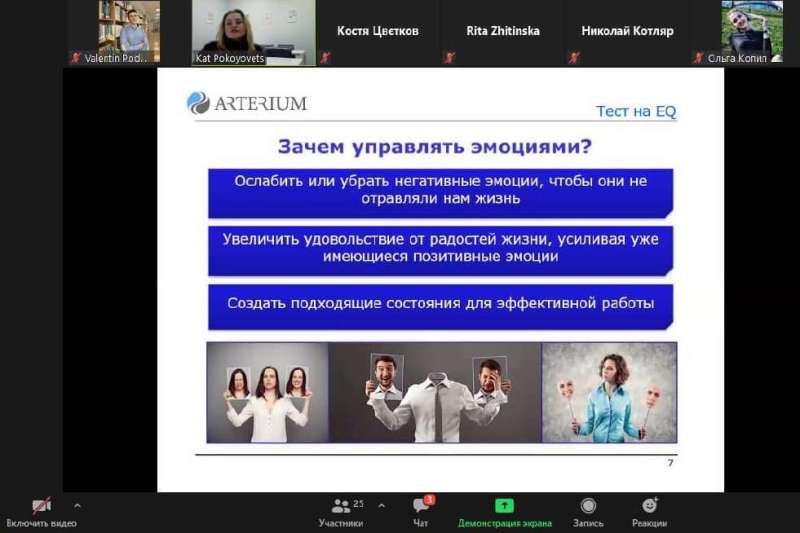Image resolution: width=800 pixels, height=533 pixels.
Task: Open the Участники participants panel
Action: coord(340,512)
